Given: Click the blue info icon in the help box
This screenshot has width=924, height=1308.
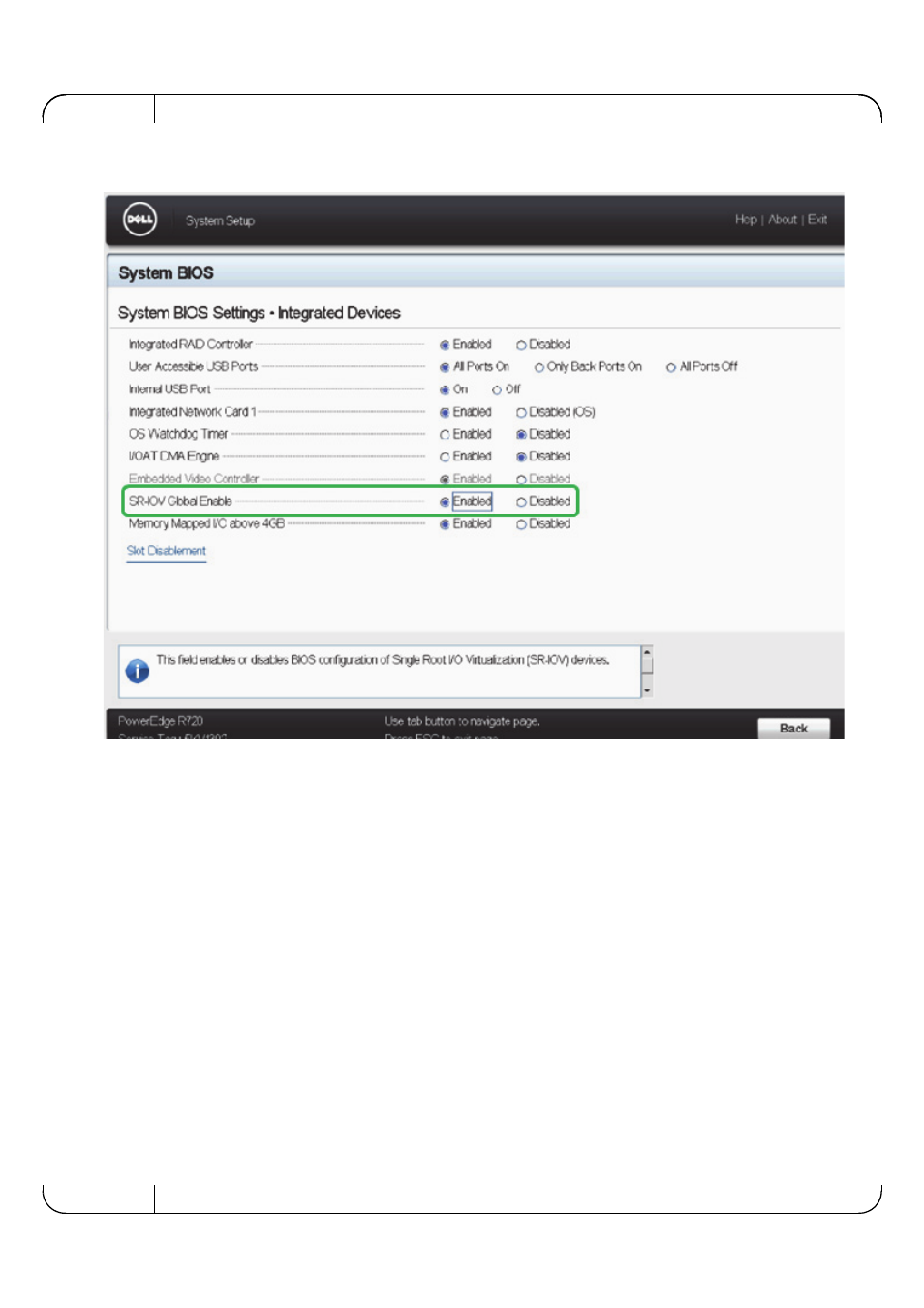Looking at the screenshot, I should click(138, 670).
